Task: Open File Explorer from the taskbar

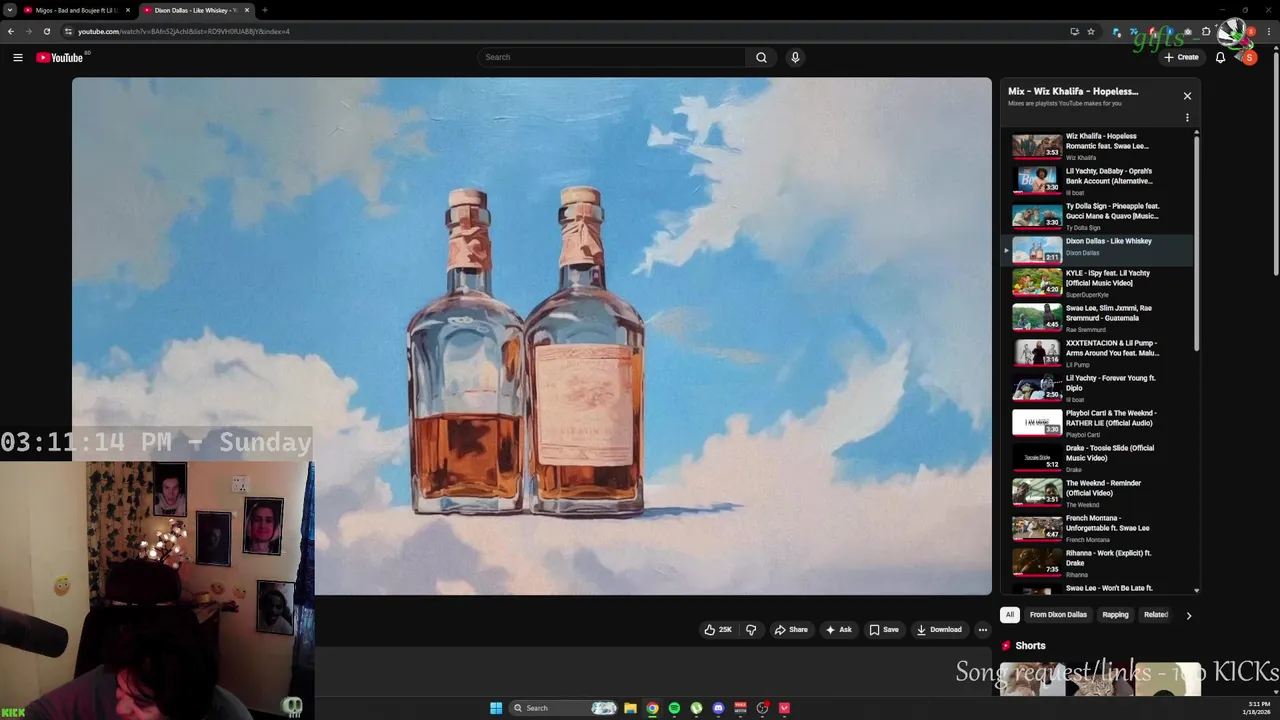Action: click(x=630, y=708)
